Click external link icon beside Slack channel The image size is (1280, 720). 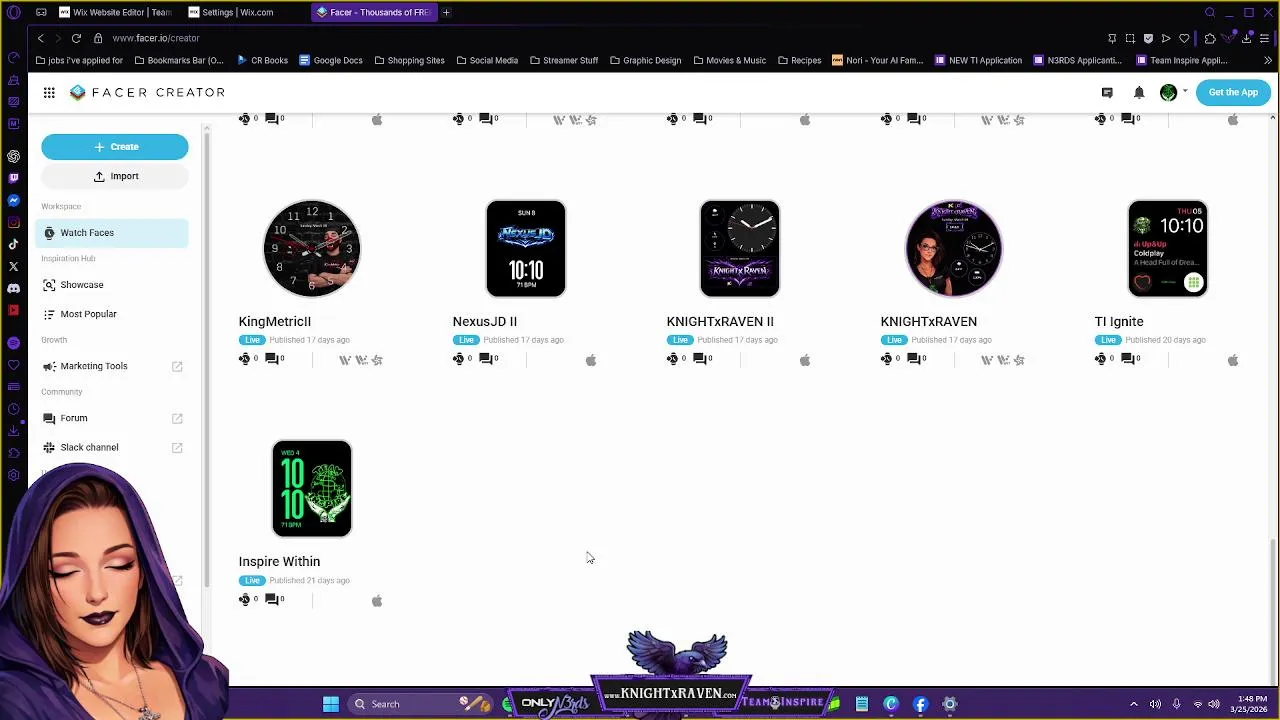[x=177, y=447]
